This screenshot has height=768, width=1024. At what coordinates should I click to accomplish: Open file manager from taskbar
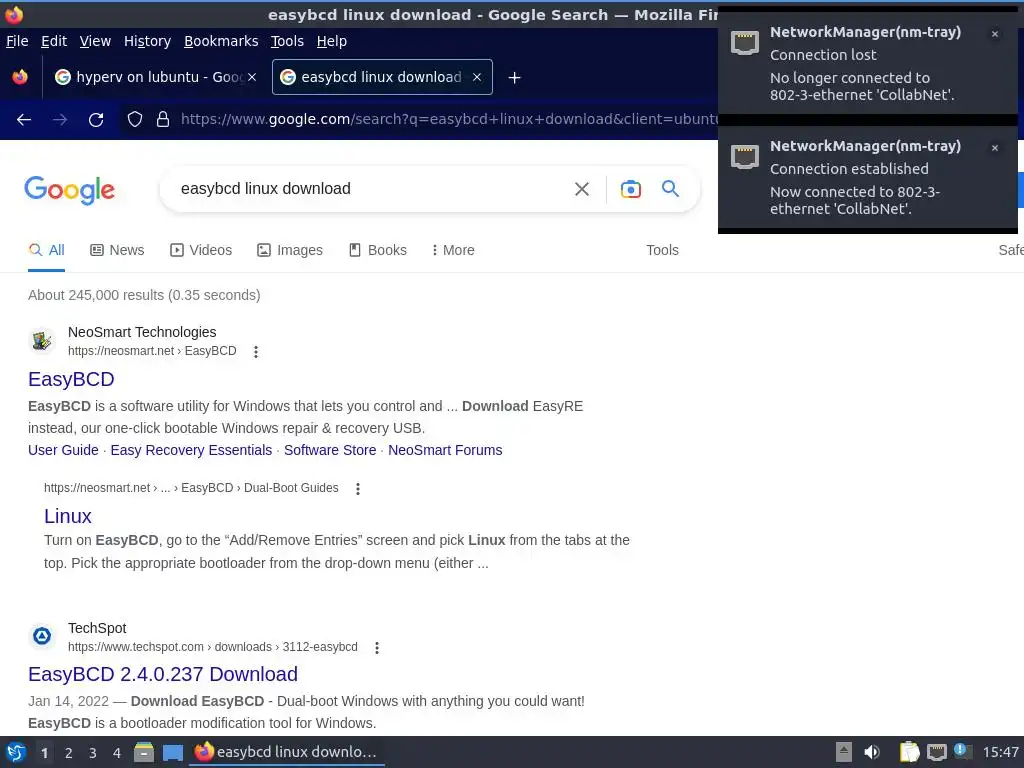click(x=144, y=752)
